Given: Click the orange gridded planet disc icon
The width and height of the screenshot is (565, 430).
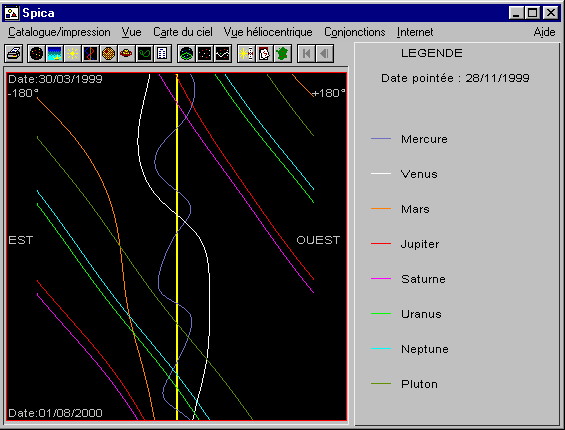Looking at the screenshot, I should (x=108, y=54).
